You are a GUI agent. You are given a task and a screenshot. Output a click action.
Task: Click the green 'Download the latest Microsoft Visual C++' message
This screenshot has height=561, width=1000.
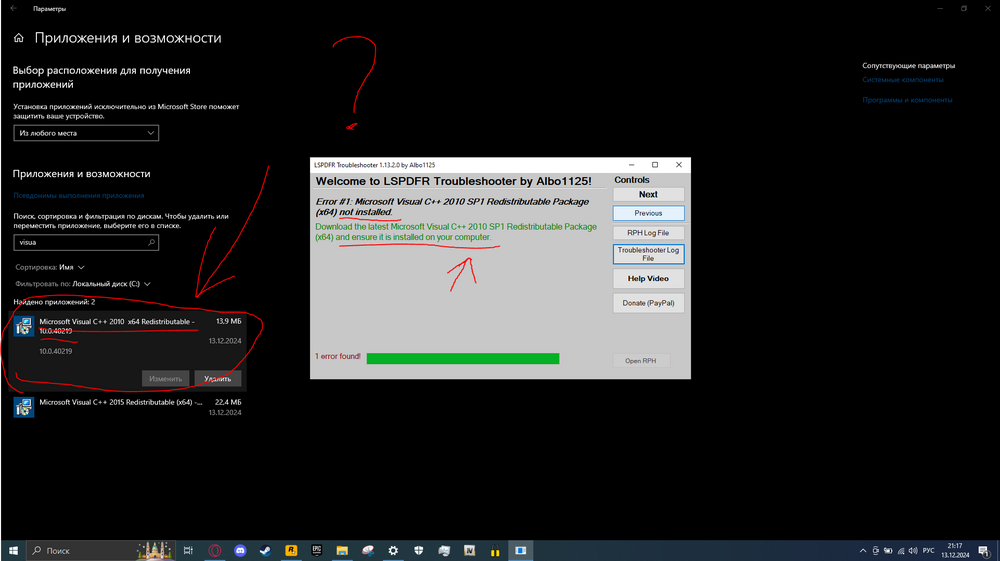click(x=456, y=231)
